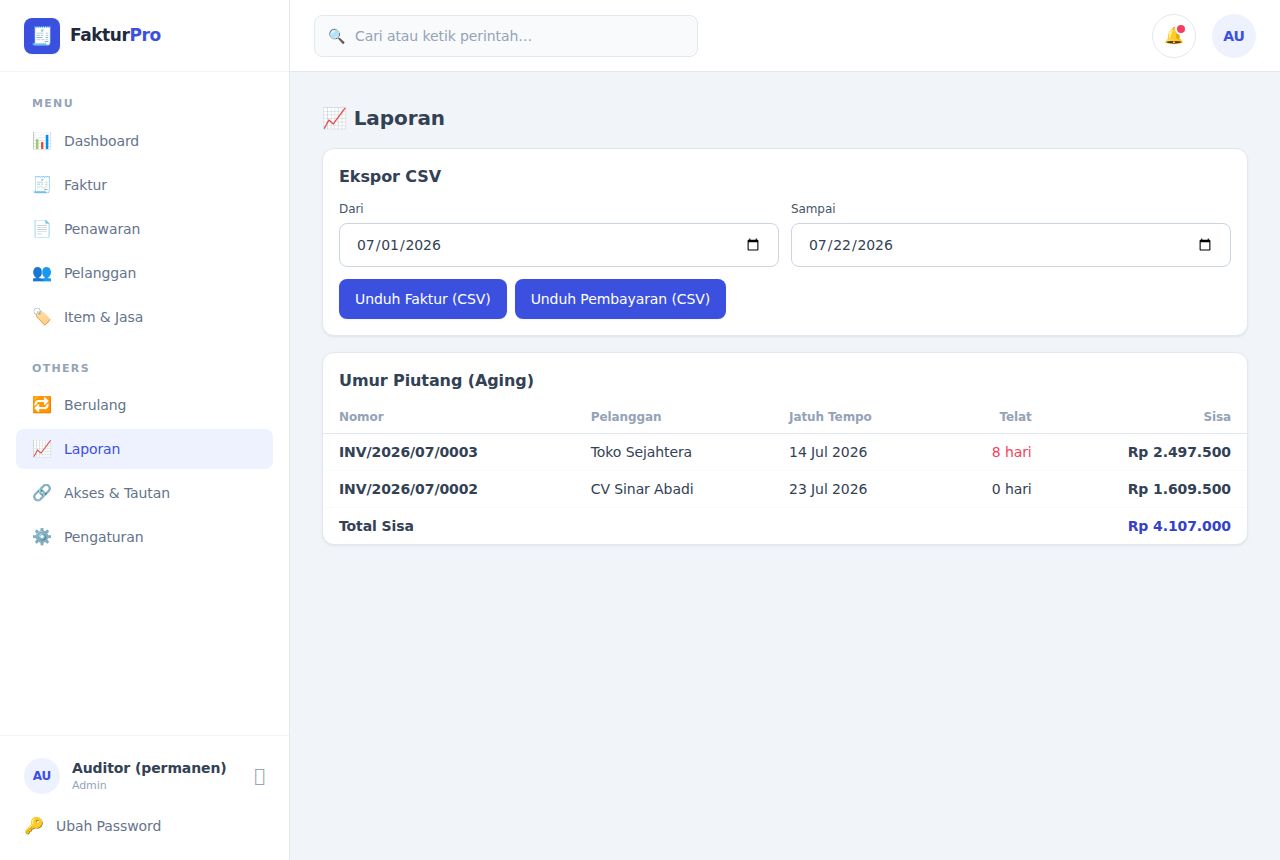This screenshot has width=1280, height=860.
Task: Click Unduh Pembayaran (CSV) button
Action: pos(620,299)
